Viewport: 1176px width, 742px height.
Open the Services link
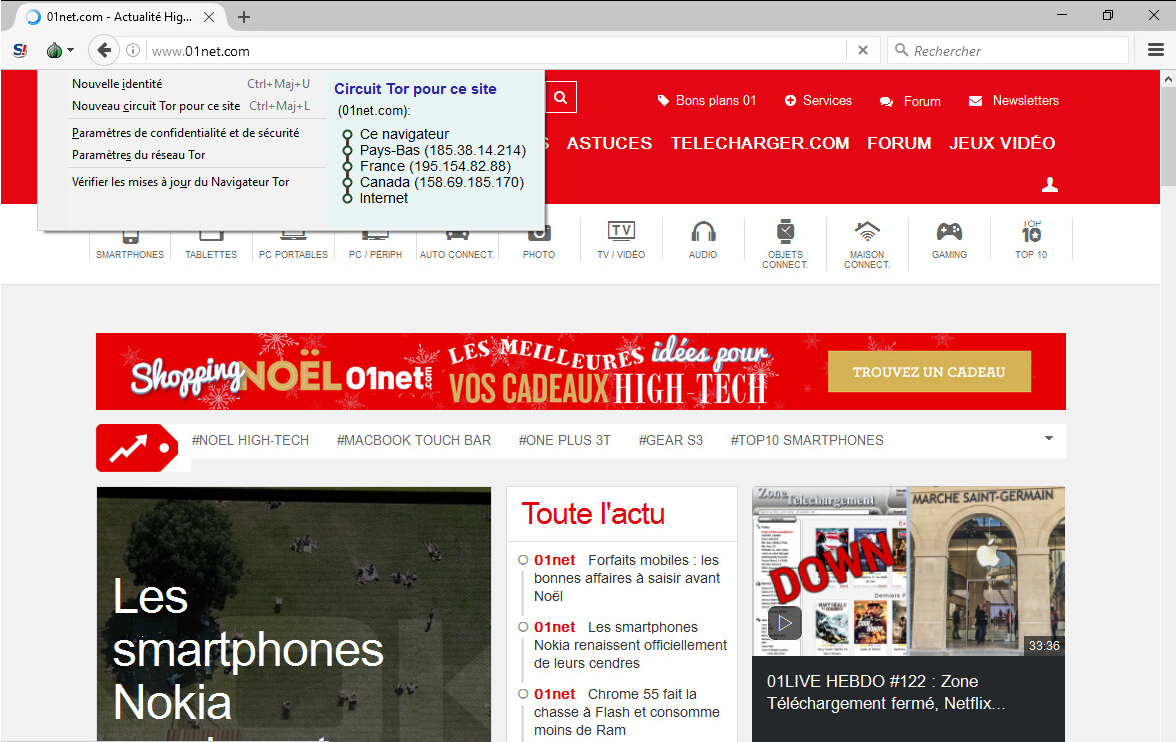[818, 101]
